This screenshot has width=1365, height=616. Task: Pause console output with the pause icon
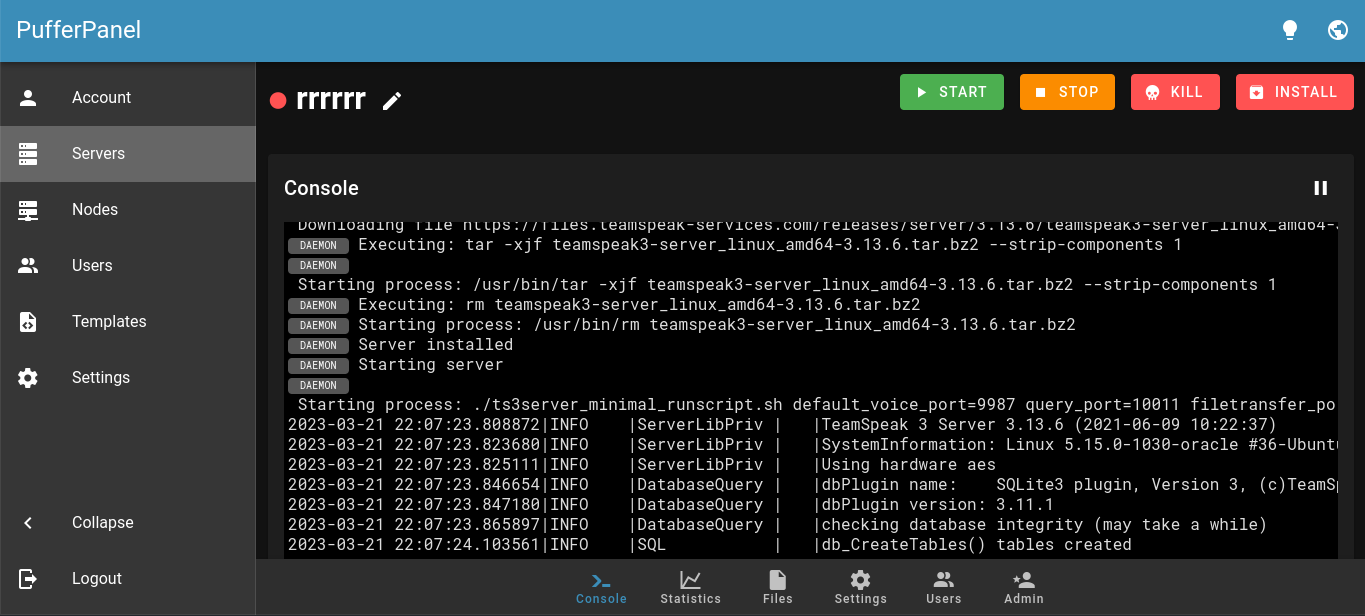[x=1321, y=188]
